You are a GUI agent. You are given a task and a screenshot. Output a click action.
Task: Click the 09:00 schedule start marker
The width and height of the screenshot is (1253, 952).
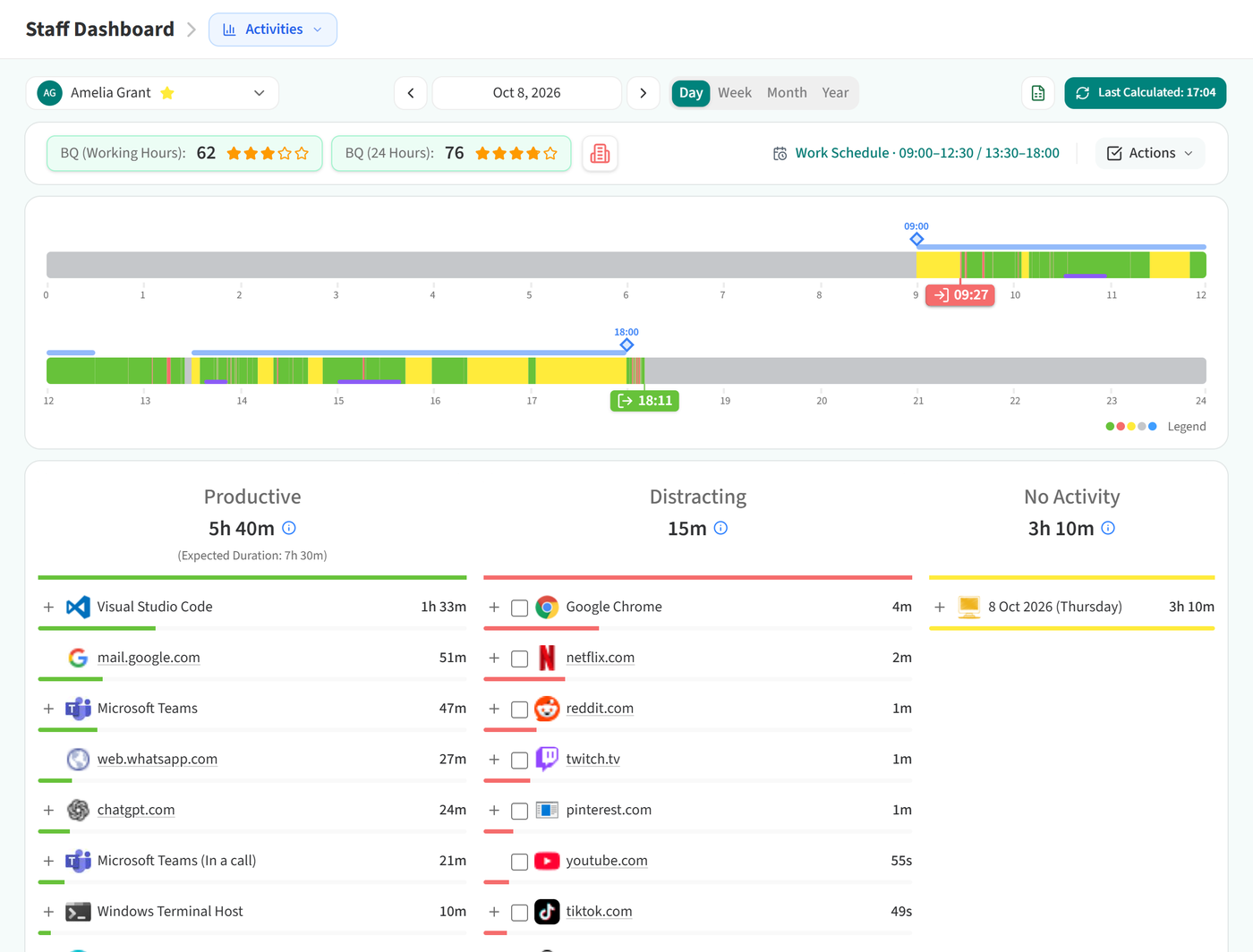(x=916, y=239)
